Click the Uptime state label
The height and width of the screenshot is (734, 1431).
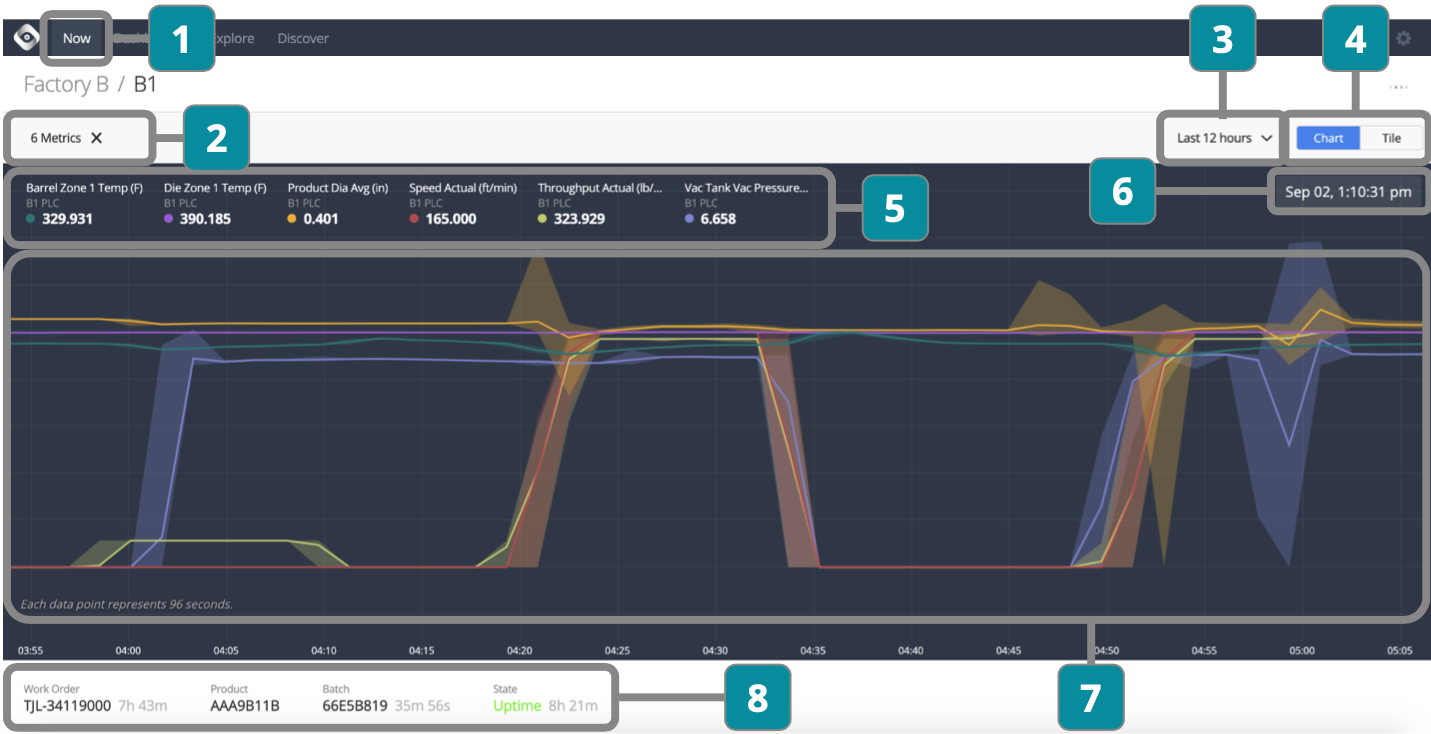pos(517,706)
